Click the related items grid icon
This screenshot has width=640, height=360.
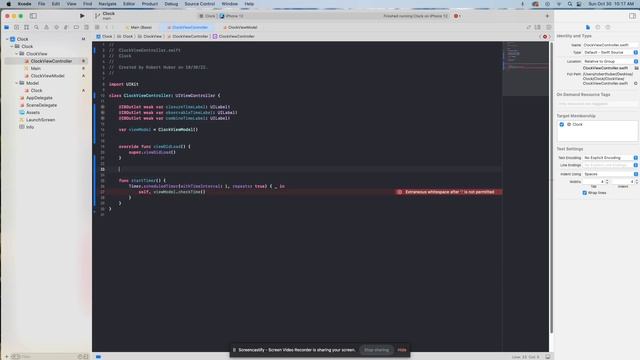[97, 27]
